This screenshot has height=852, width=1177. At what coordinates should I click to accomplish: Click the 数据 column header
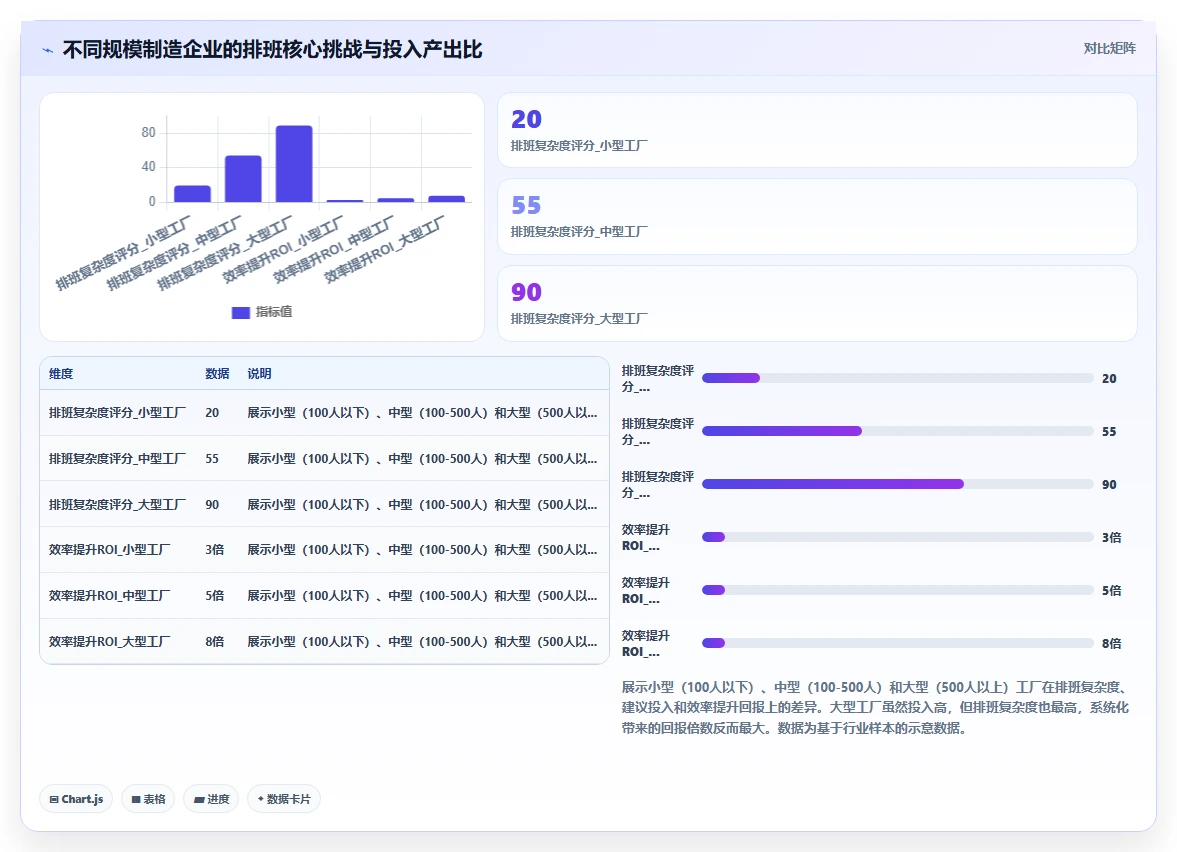(217, 374)
